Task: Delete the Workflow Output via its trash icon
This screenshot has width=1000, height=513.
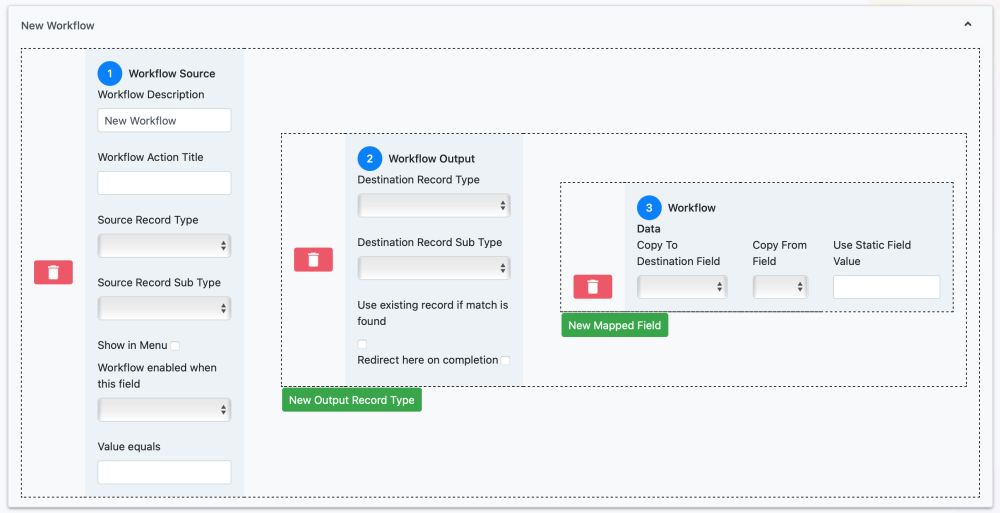Action: tap(313, 260)
